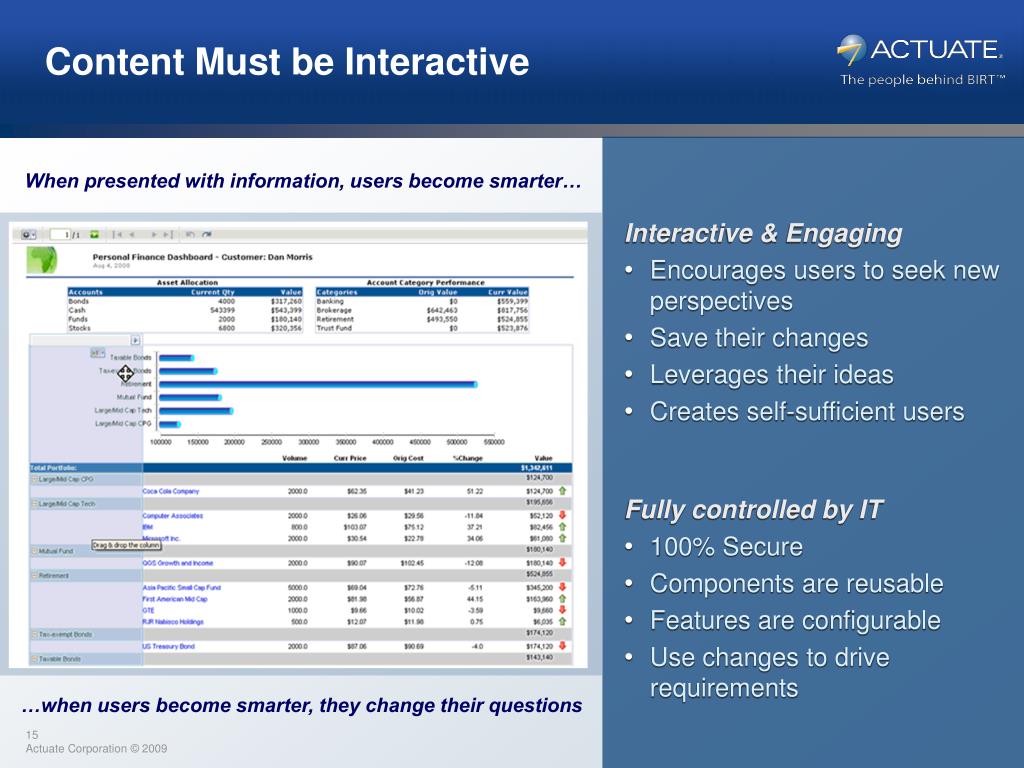1024x768 pixels.
Task: Click the small arrow button above chart
Action: [135, 340]
